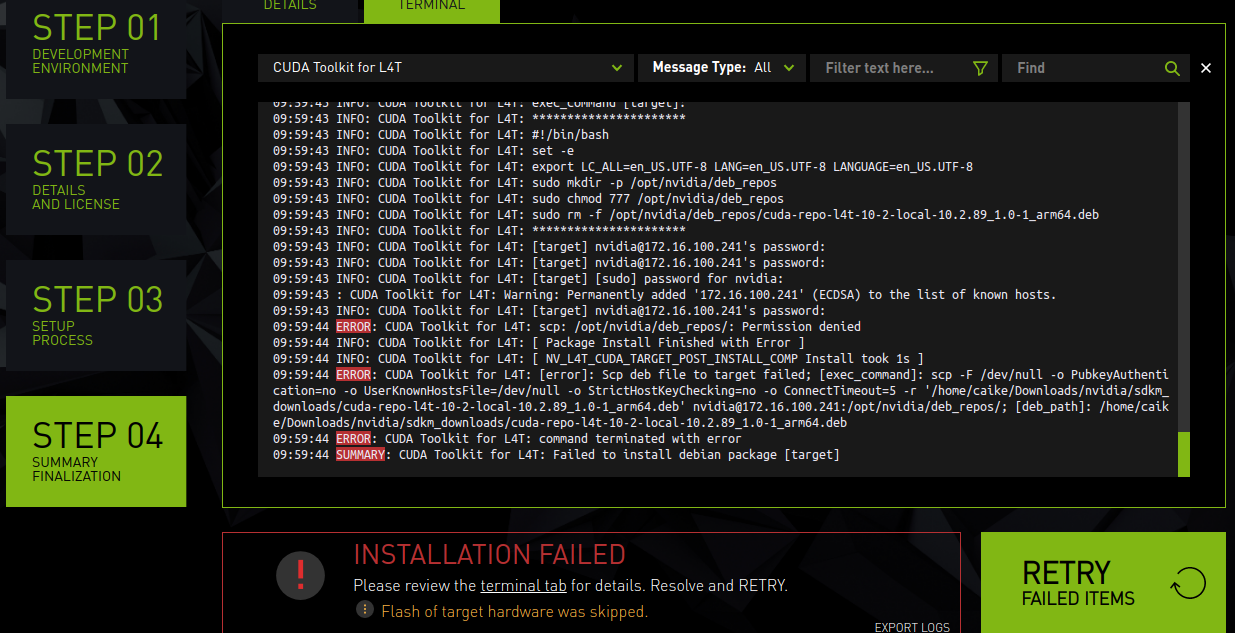Click the 'Permanently added 172.16.100.241' warning line
This screenshot has width=1235, height=633.
[x=664, y=295]
